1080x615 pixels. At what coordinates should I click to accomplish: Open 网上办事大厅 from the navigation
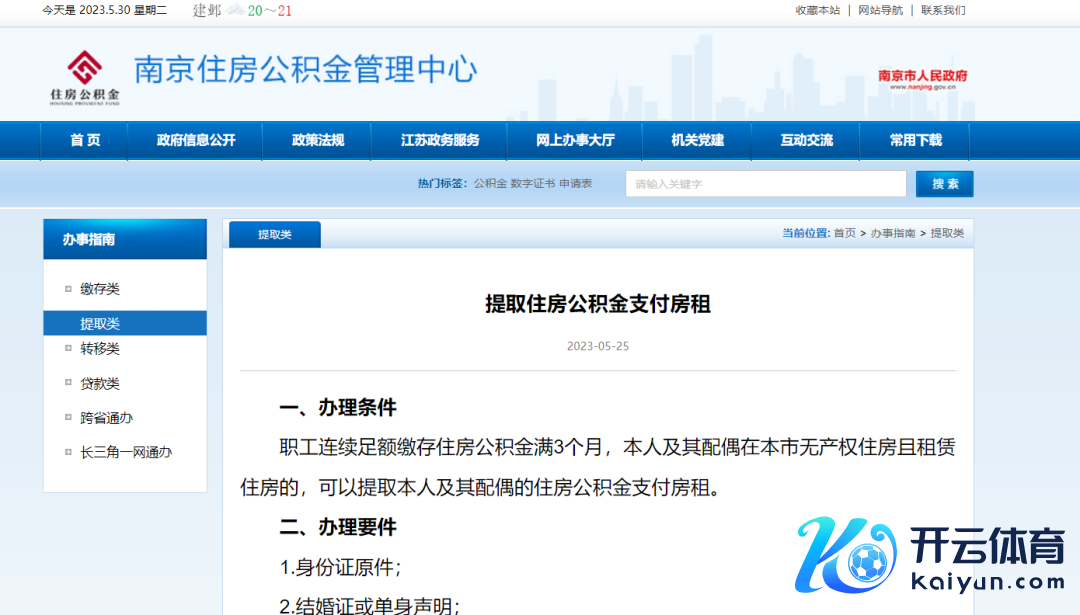click(x=575, y=141)
